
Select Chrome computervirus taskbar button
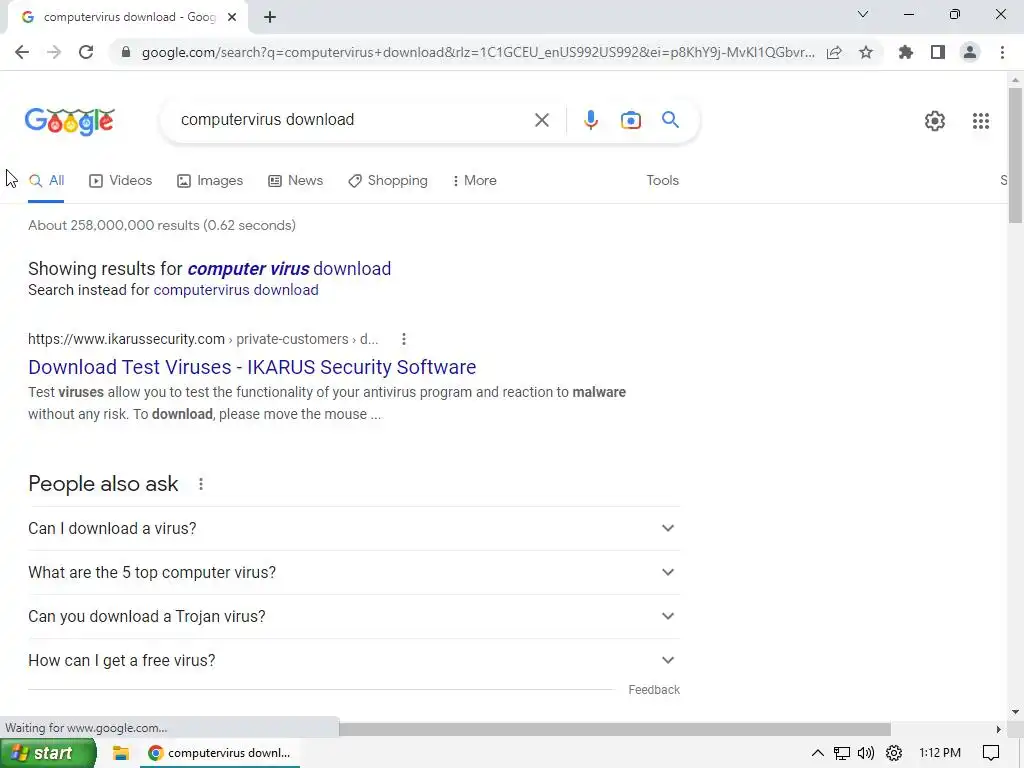point(220,753)
